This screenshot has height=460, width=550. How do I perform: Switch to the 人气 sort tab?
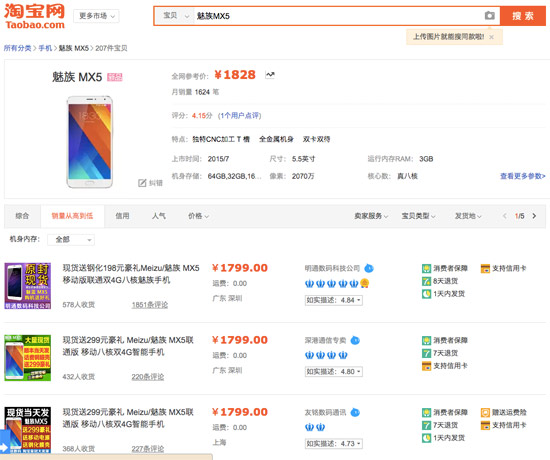159,216
